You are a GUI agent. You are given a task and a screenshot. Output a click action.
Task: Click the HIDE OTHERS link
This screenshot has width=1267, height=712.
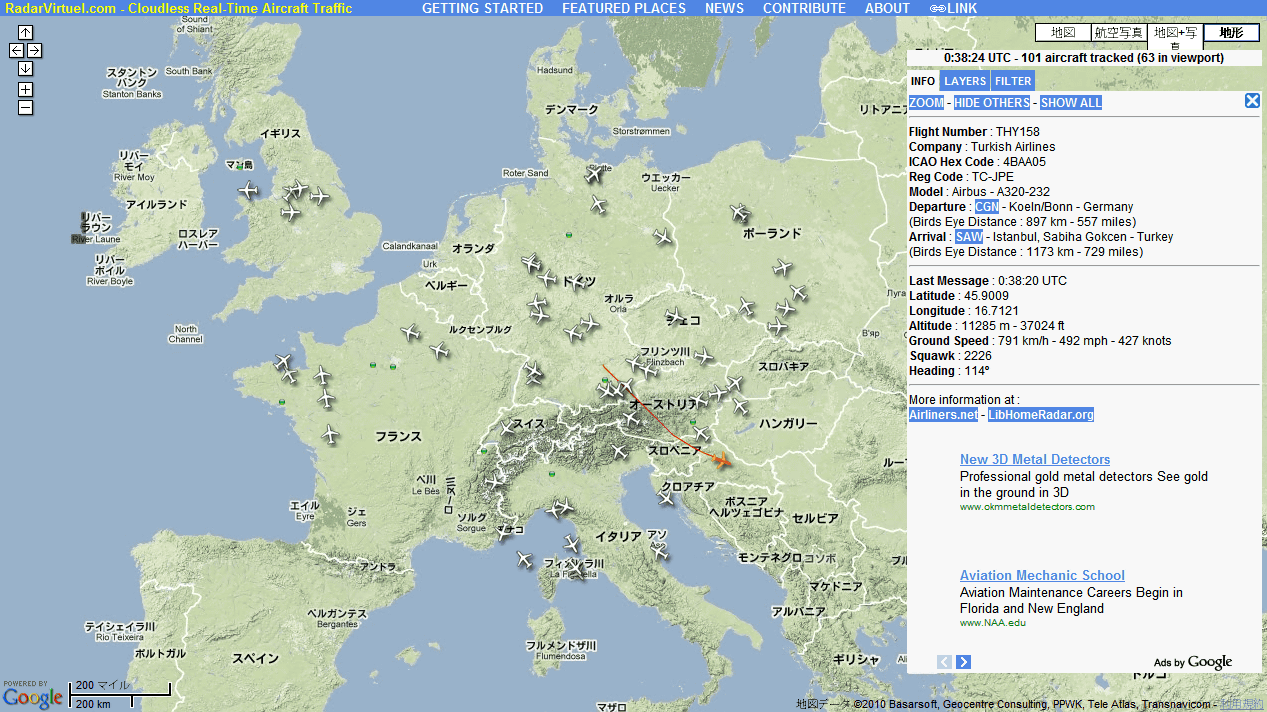point(991,103)
